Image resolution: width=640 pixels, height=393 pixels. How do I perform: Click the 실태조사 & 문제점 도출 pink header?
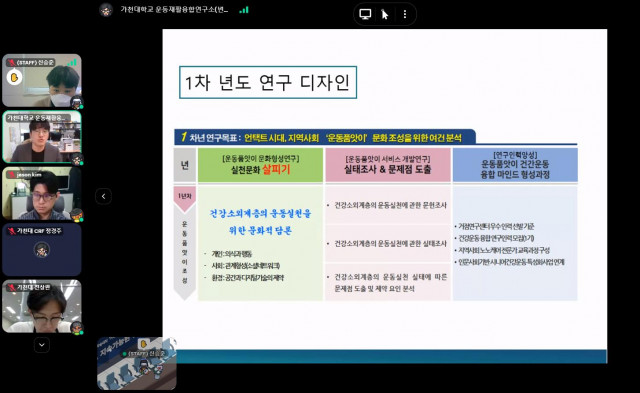[387, 169]
